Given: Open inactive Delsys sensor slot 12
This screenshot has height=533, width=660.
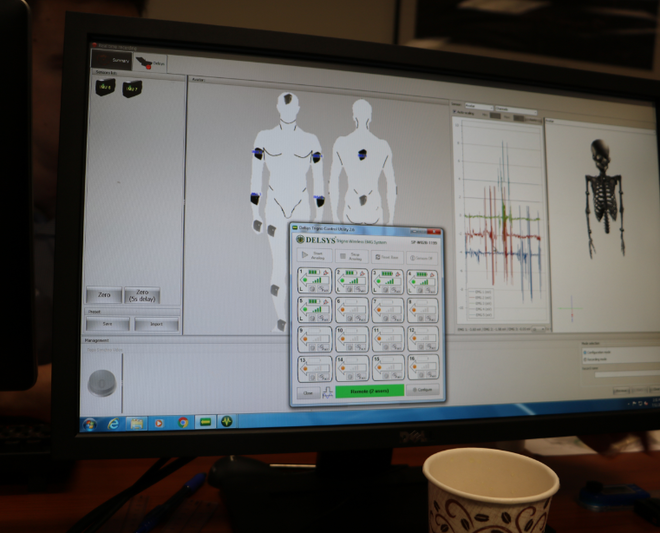Looking at the screenshot, I should [x=423, y=339].
